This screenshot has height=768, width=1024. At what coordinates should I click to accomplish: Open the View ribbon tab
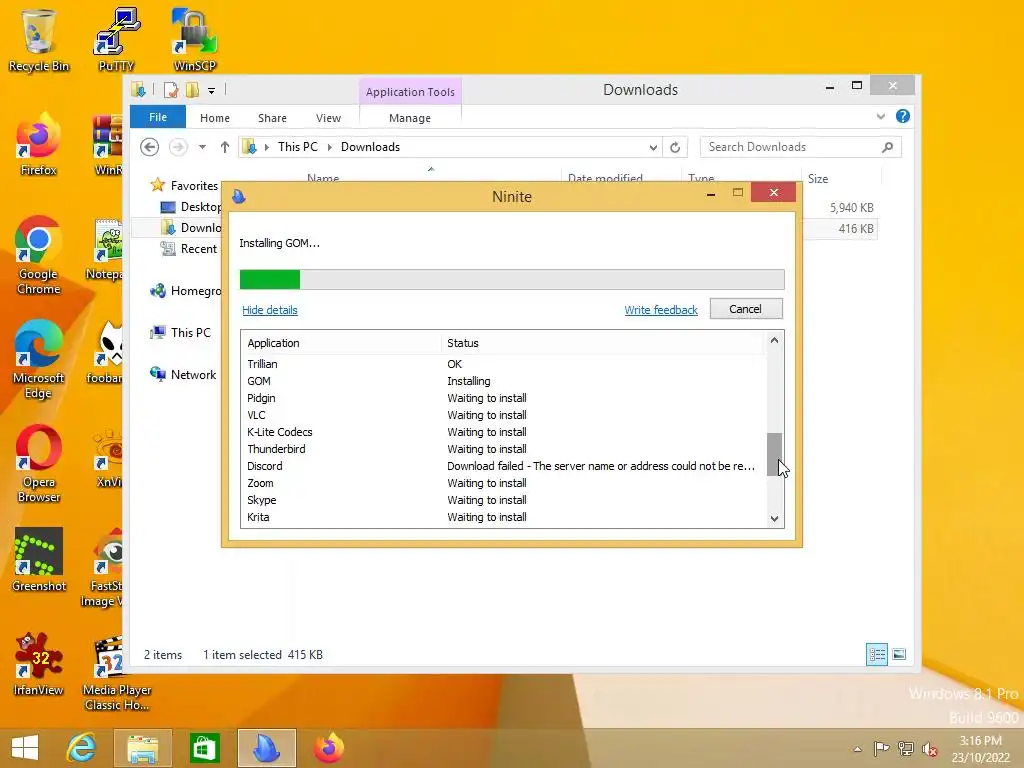coord(328,118)
